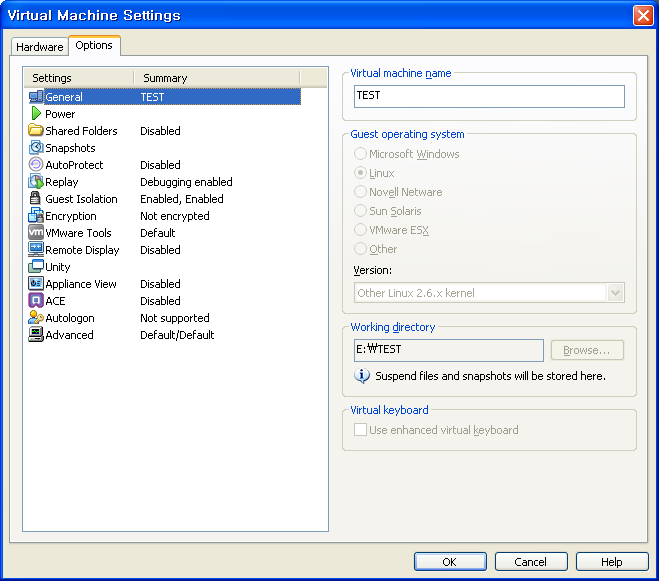659x581 pixels.
Task: Select the AutoProtect row
Action: tap(164, 165)
